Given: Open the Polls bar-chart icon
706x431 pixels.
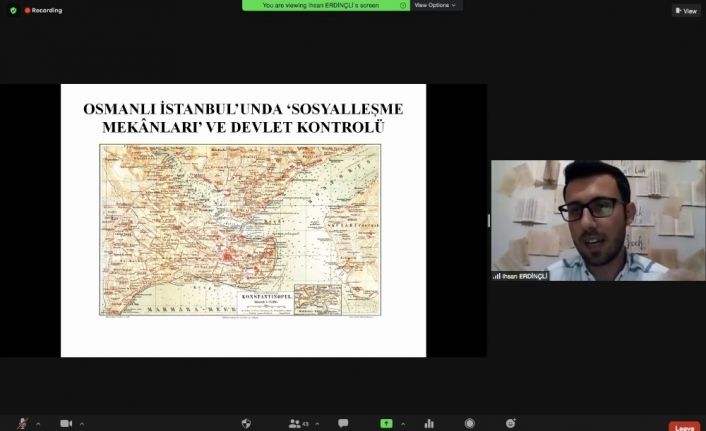Looking at the screenshot, I should click(x=429, y=423).
